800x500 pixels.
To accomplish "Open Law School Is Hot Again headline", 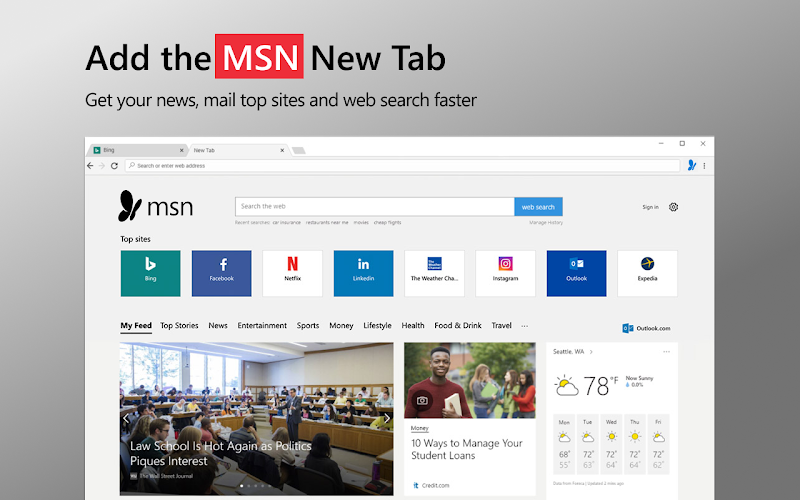I will point(220,454).
